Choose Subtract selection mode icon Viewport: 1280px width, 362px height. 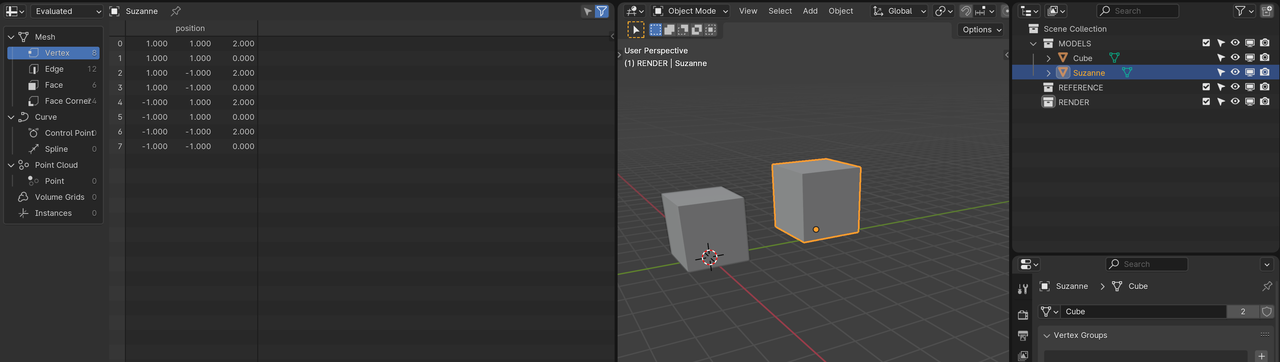pyautogui.click(x=683, y=30)
